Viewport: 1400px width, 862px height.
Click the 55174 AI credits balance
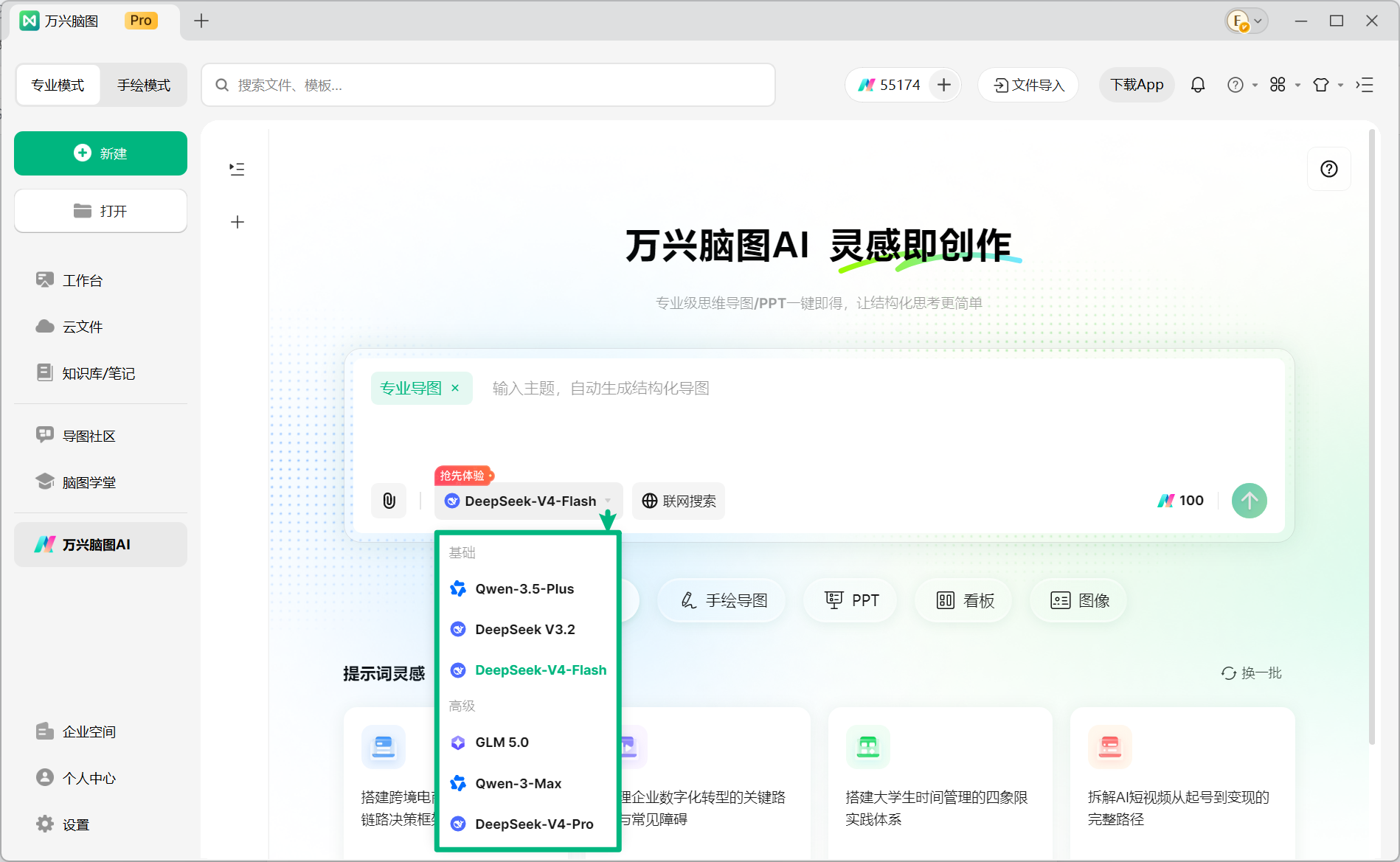pos(890,85)
